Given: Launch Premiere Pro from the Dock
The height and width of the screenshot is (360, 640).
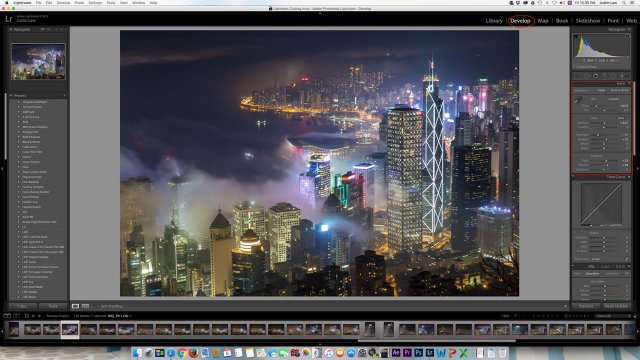Looking at the screenshot, I should pos(407,353).
